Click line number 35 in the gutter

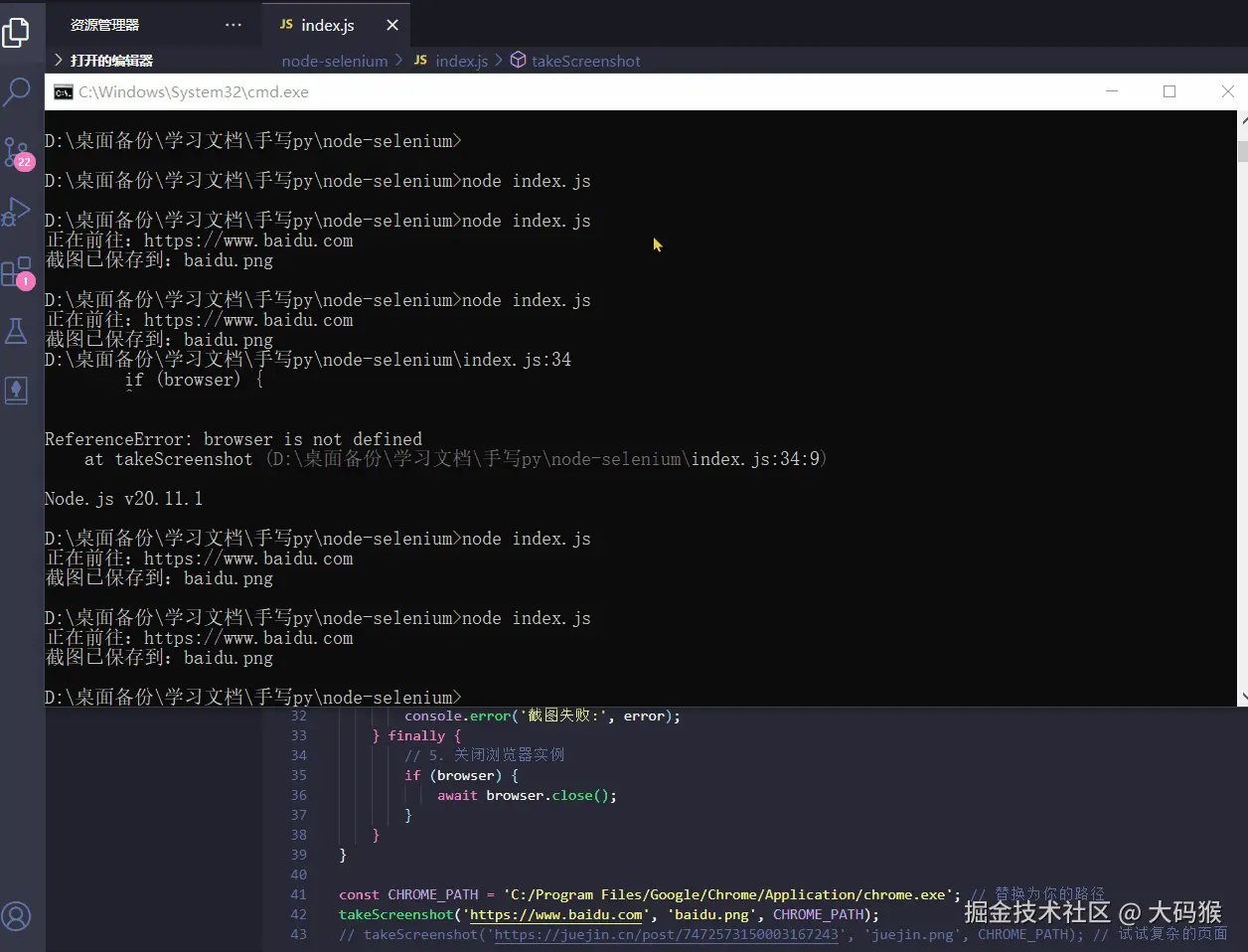point(298,775)
